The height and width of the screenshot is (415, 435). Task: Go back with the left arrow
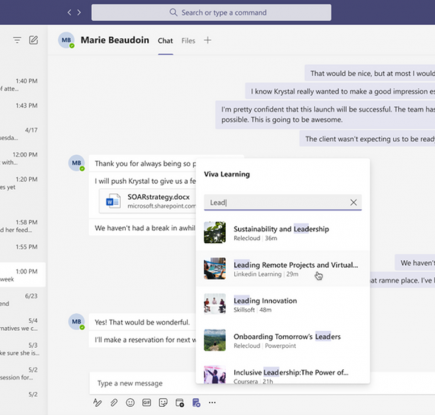tap(69, 12)
